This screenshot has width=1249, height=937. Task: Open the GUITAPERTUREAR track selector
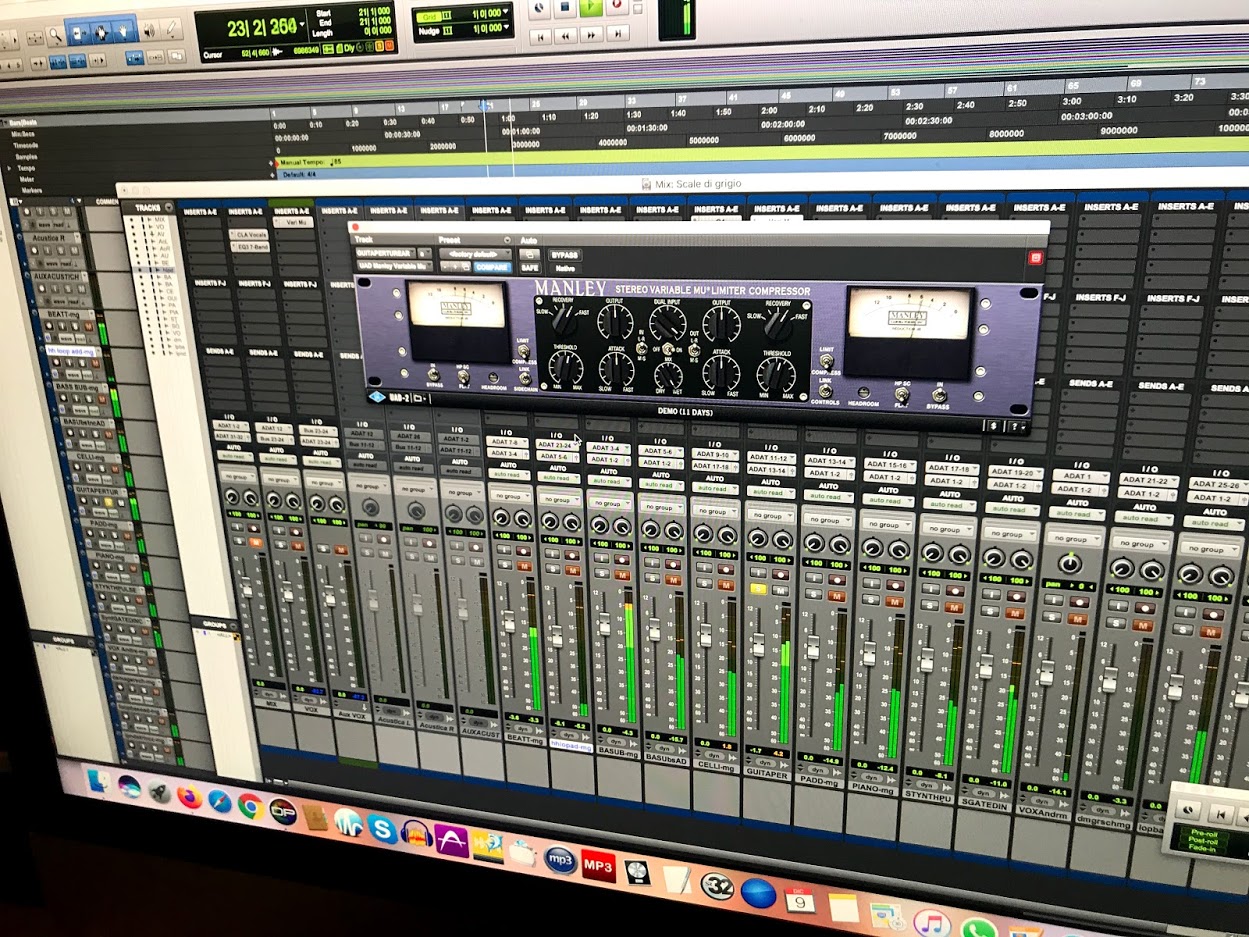point(385,253)
